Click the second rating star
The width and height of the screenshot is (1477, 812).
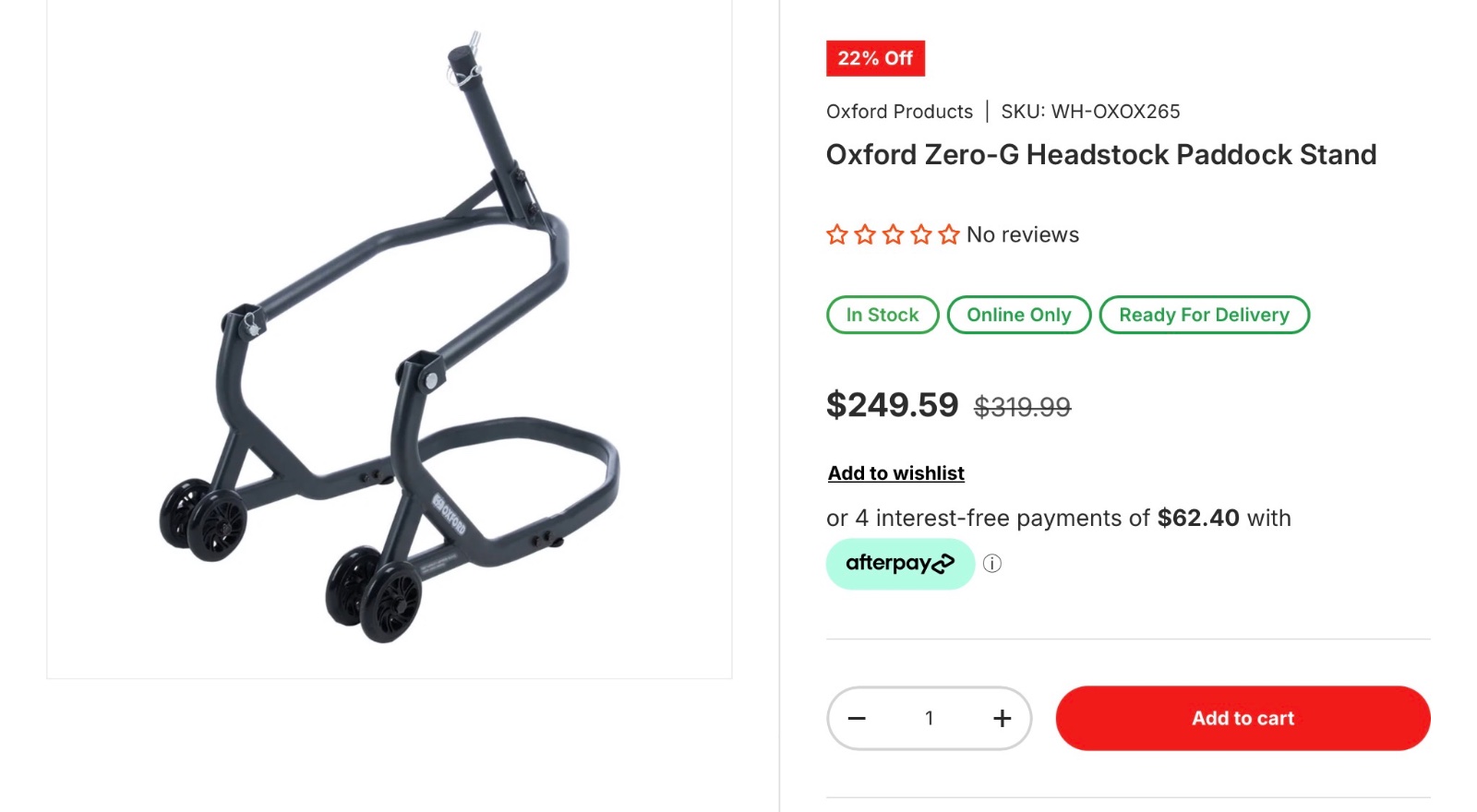[865, 234]
